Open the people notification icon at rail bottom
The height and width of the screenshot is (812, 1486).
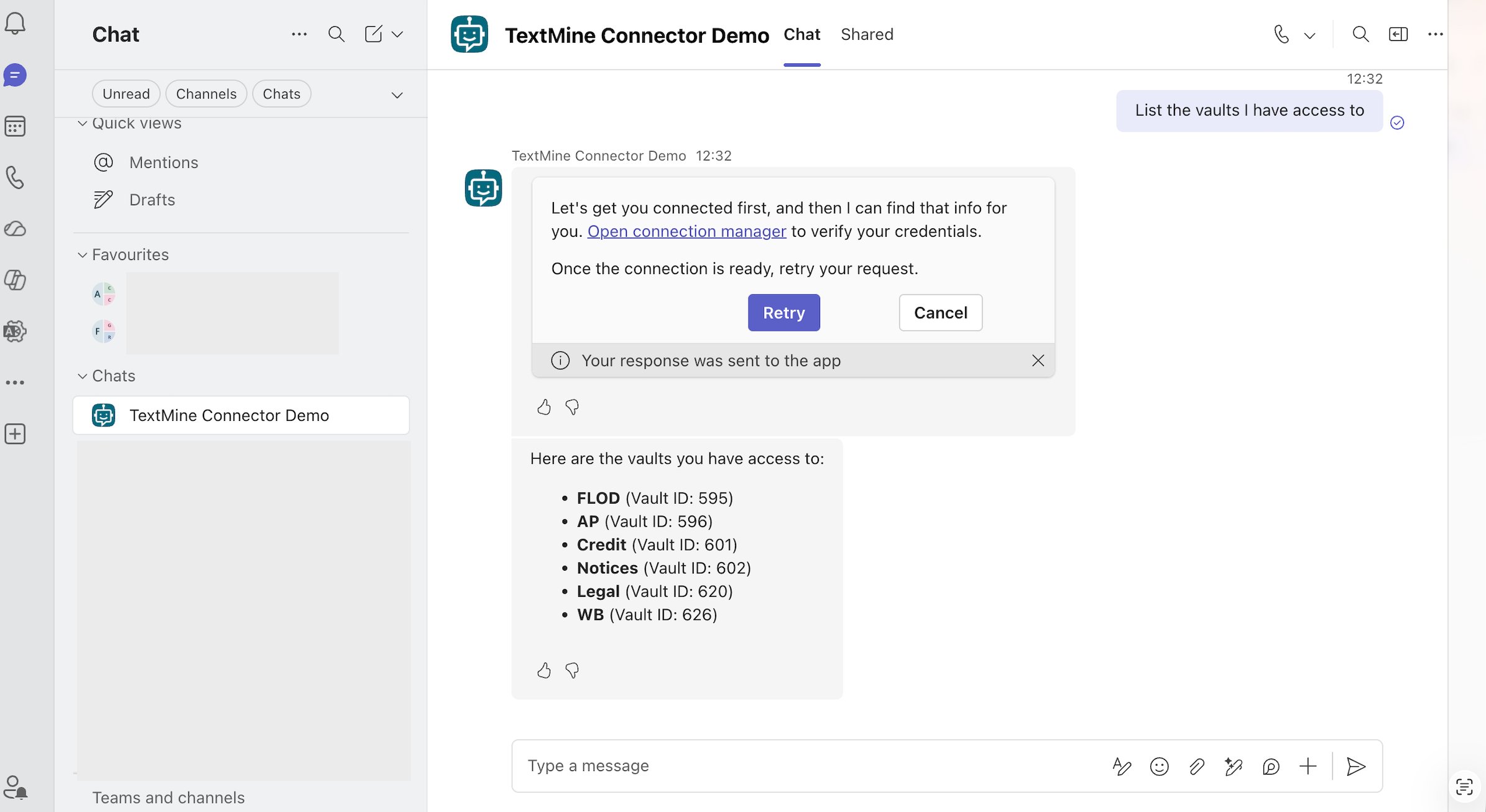point(15,787)
